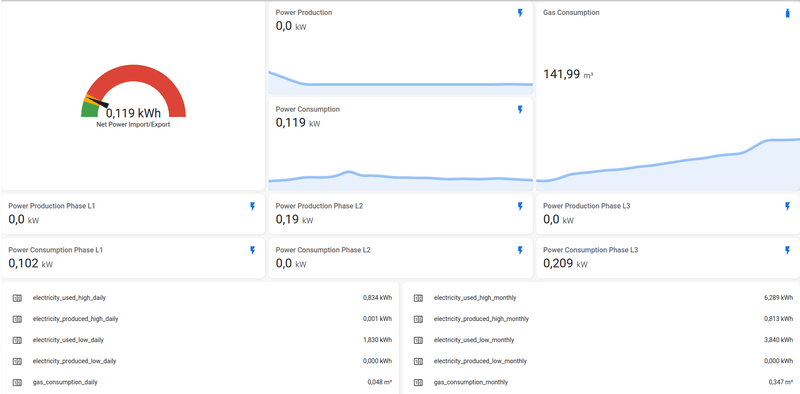Click the lightning icon on Power Consumption card
The width and height of the screenshot is (800, 394).
[520, 110]
